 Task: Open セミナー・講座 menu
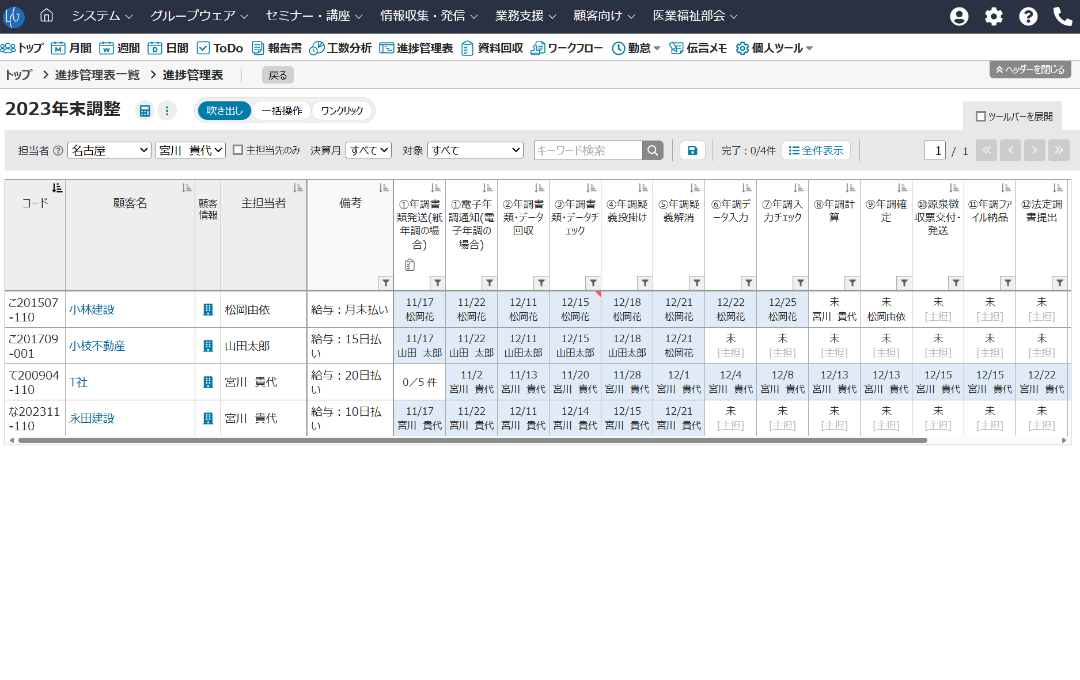[x=314, y=15]
